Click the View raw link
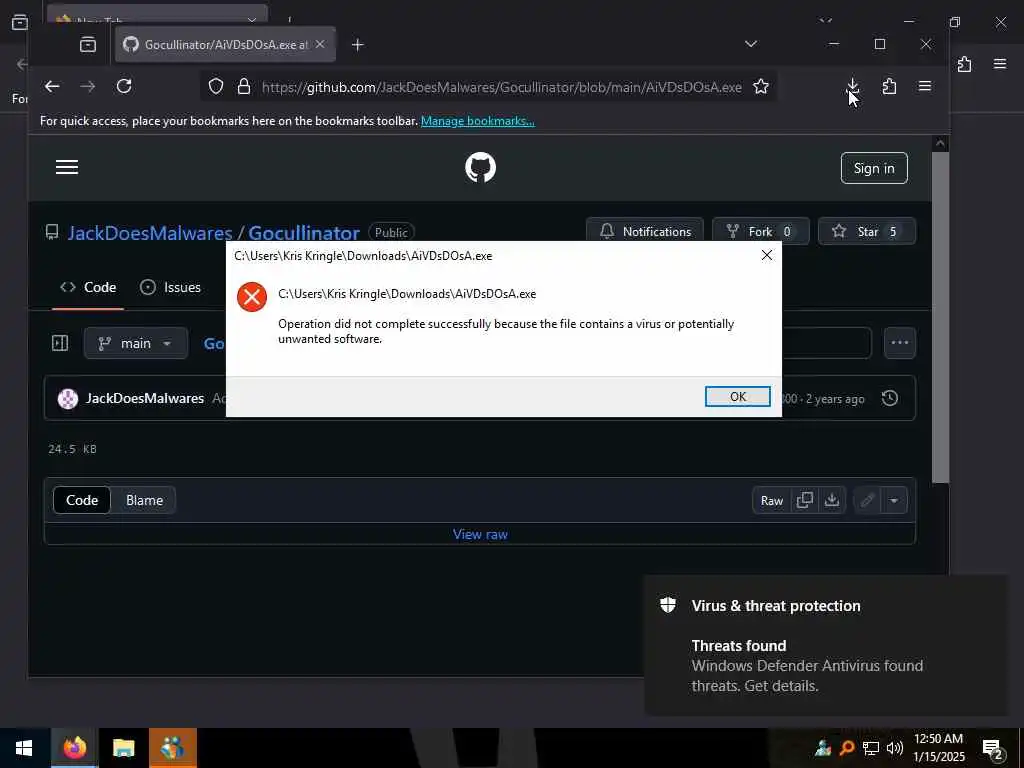This screenshot has height=768, width=1024. pyautogui.click(x=480, y=534)
